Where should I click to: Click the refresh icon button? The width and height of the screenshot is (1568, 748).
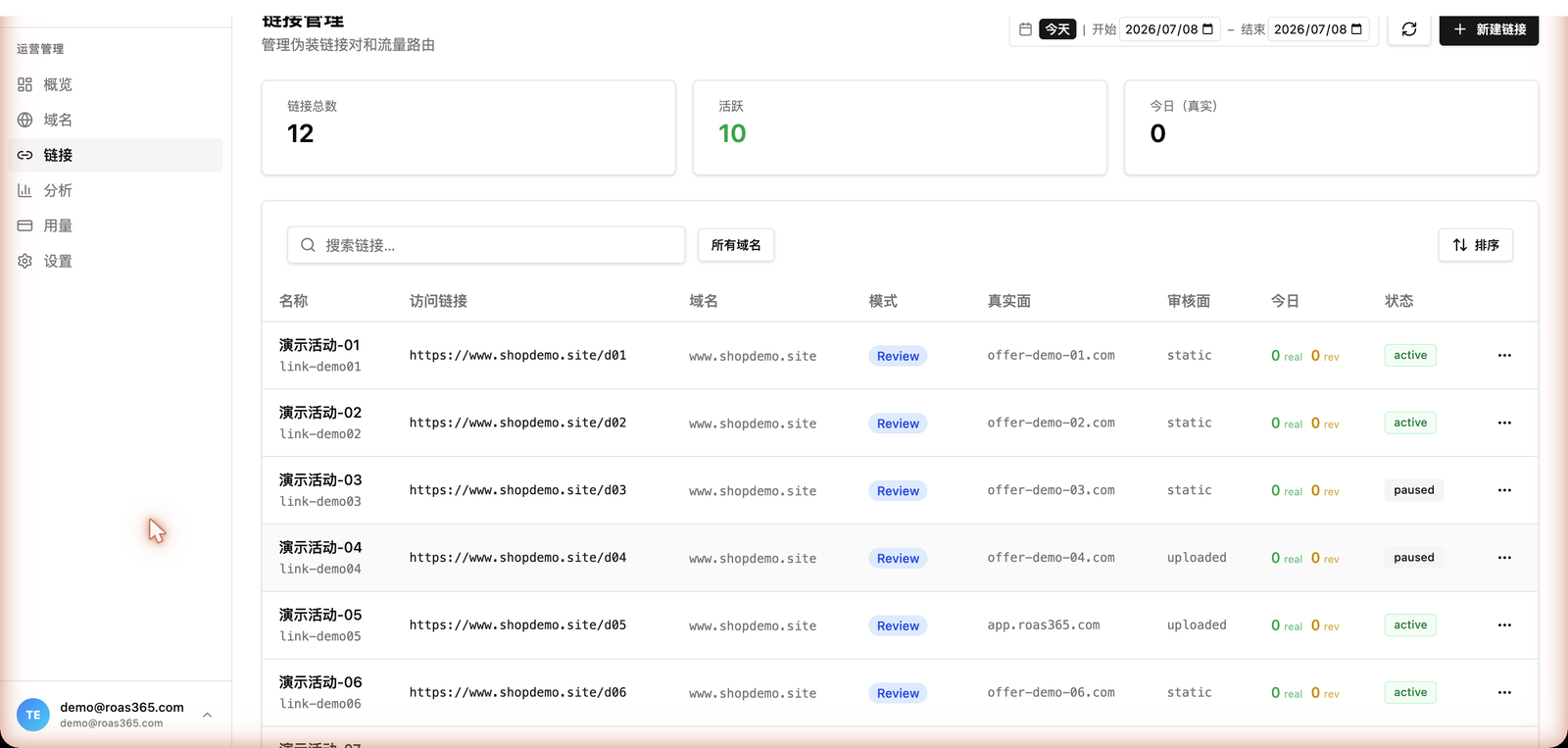pyautogui.click(x=1409, y=29)
